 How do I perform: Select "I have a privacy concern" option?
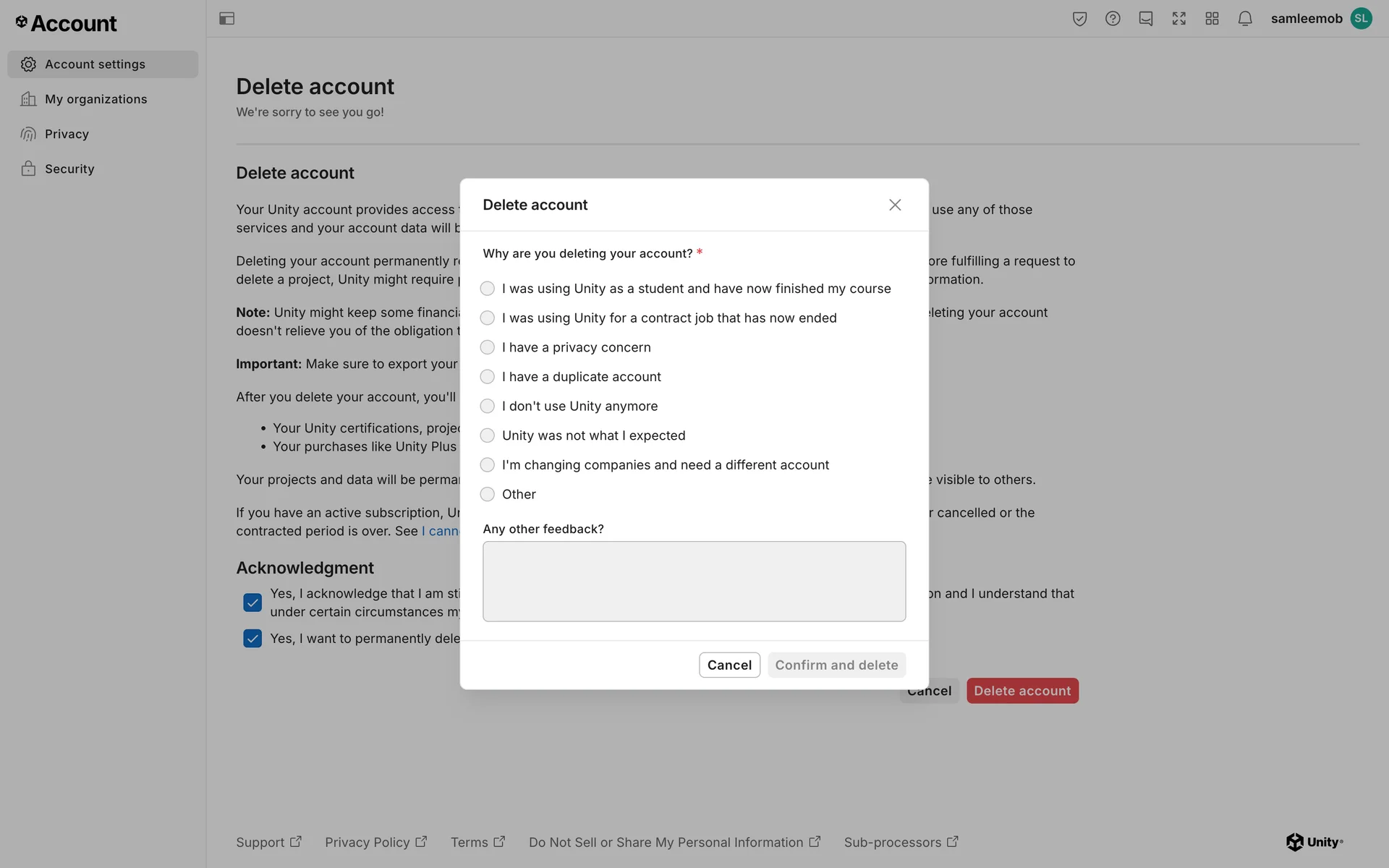(x=488, y=347)
